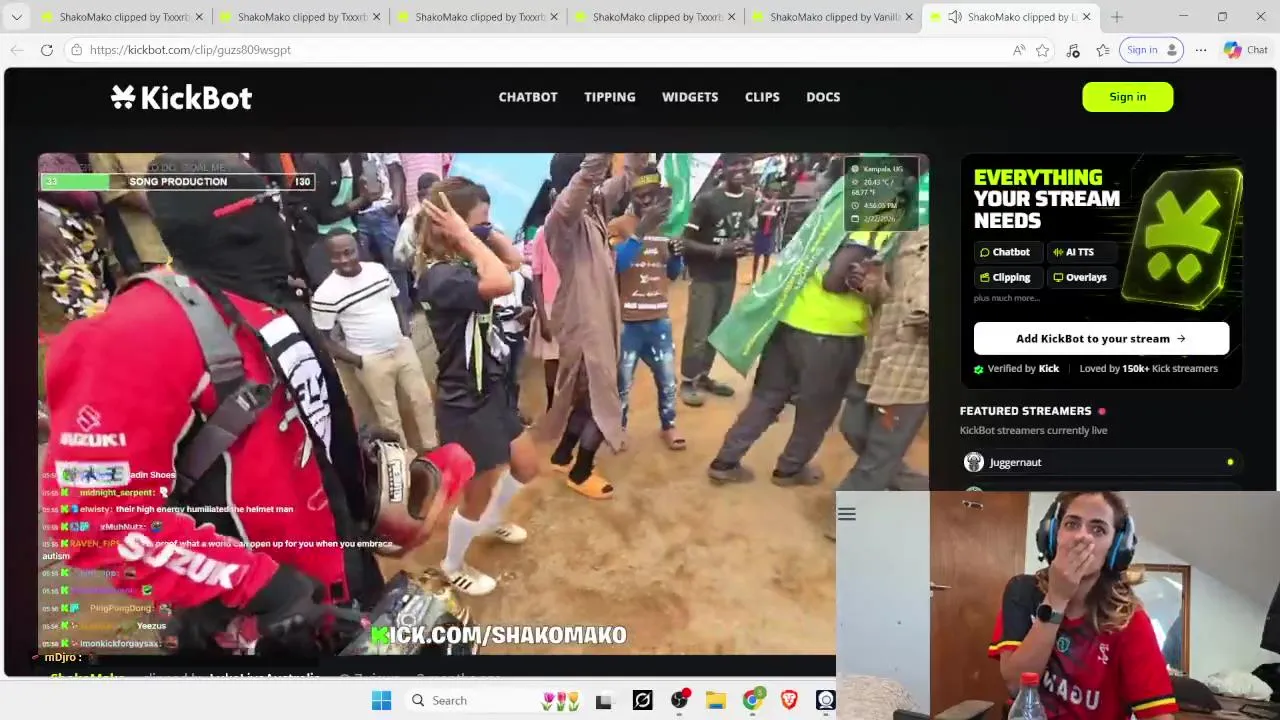This screenshot has height=720, width=1280.
Task: Open File Explorer from the taskbar
Action: (716, 700)
